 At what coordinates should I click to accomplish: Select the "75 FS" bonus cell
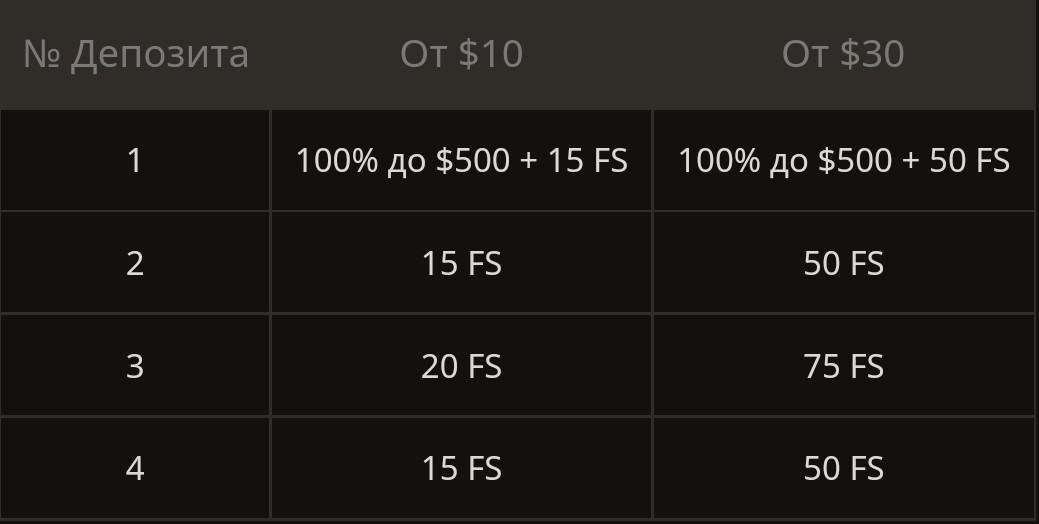point(843,367)
